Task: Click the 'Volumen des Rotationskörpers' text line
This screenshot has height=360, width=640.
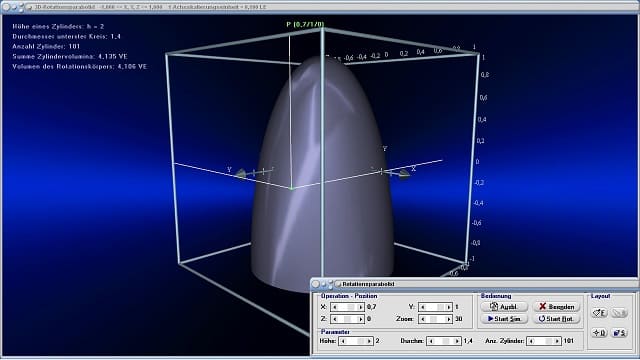Action: [79, 67]
